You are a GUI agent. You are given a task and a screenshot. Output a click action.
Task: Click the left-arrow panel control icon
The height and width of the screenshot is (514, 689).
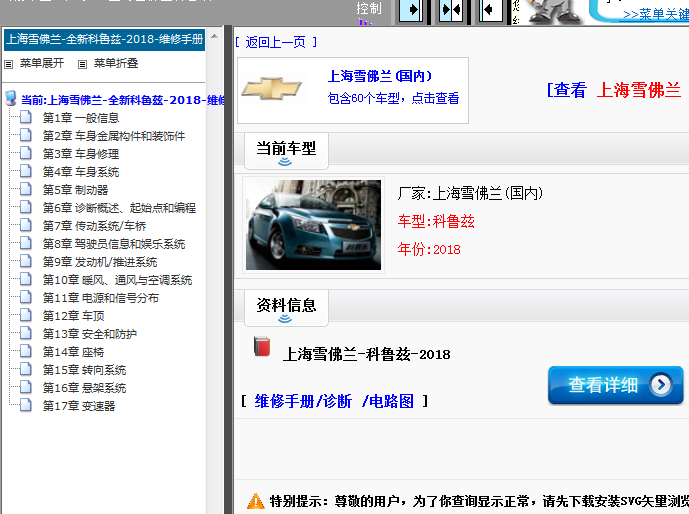[491, 10]
